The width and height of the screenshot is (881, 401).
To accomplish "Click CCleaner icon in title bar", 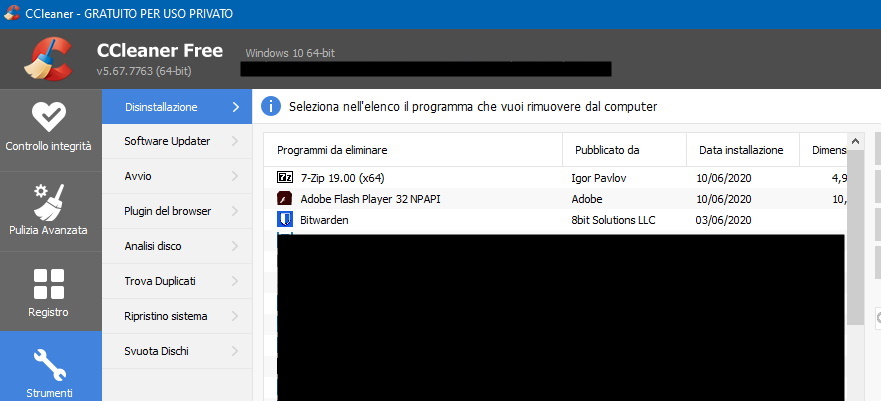I will point(12,13).
